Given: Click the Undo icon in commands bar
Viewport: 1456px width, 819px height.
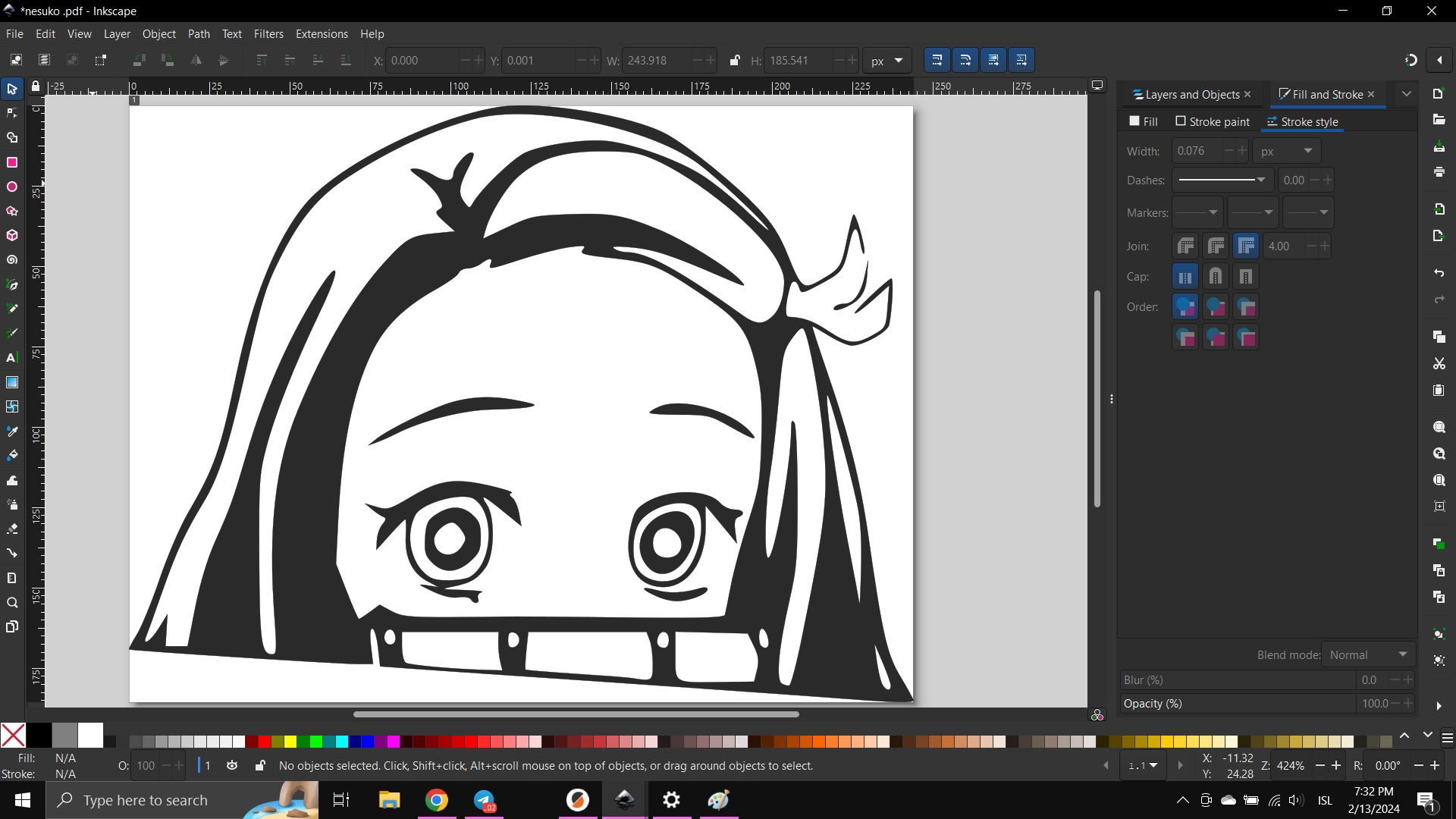Looking at the screenshot, I should [1439, 273].
